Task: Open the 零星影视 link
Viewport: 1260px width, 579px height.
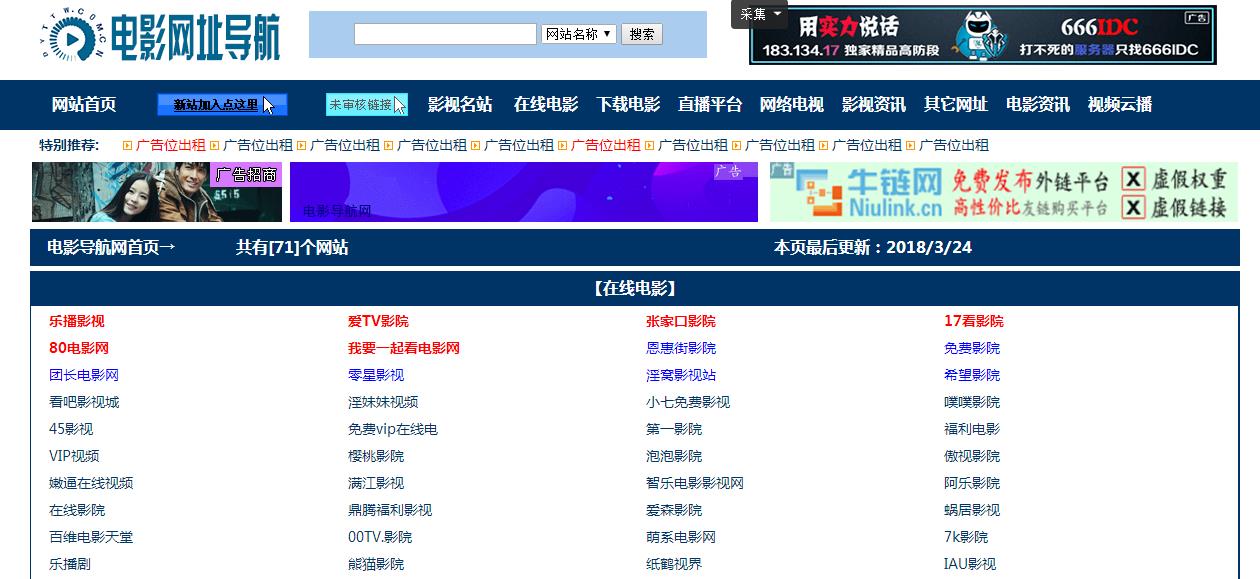Action: (376, 375)
